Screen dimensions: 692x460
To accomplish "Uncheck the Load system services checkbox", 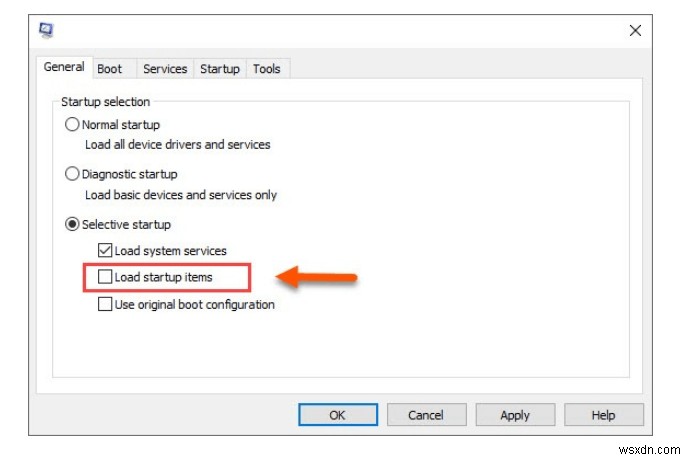I will click(x=105, y=250).
